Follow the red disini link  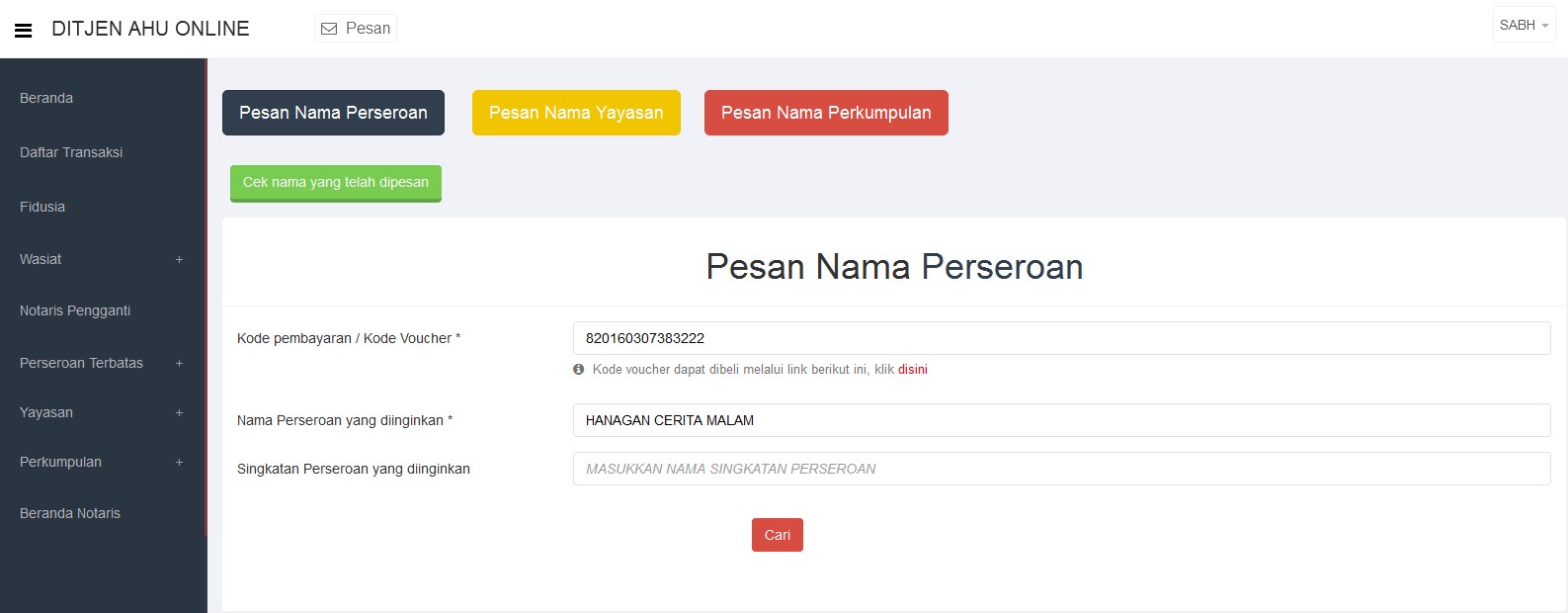913,370
